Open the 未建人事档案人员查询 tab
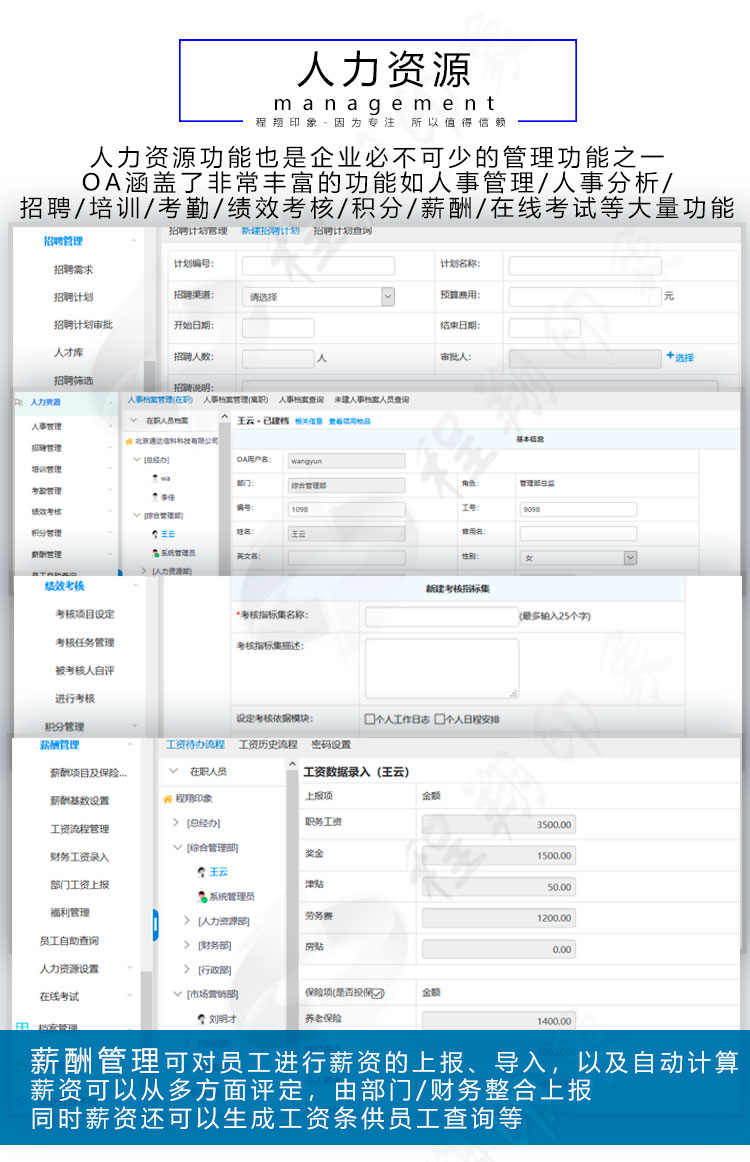 [371, 400]
